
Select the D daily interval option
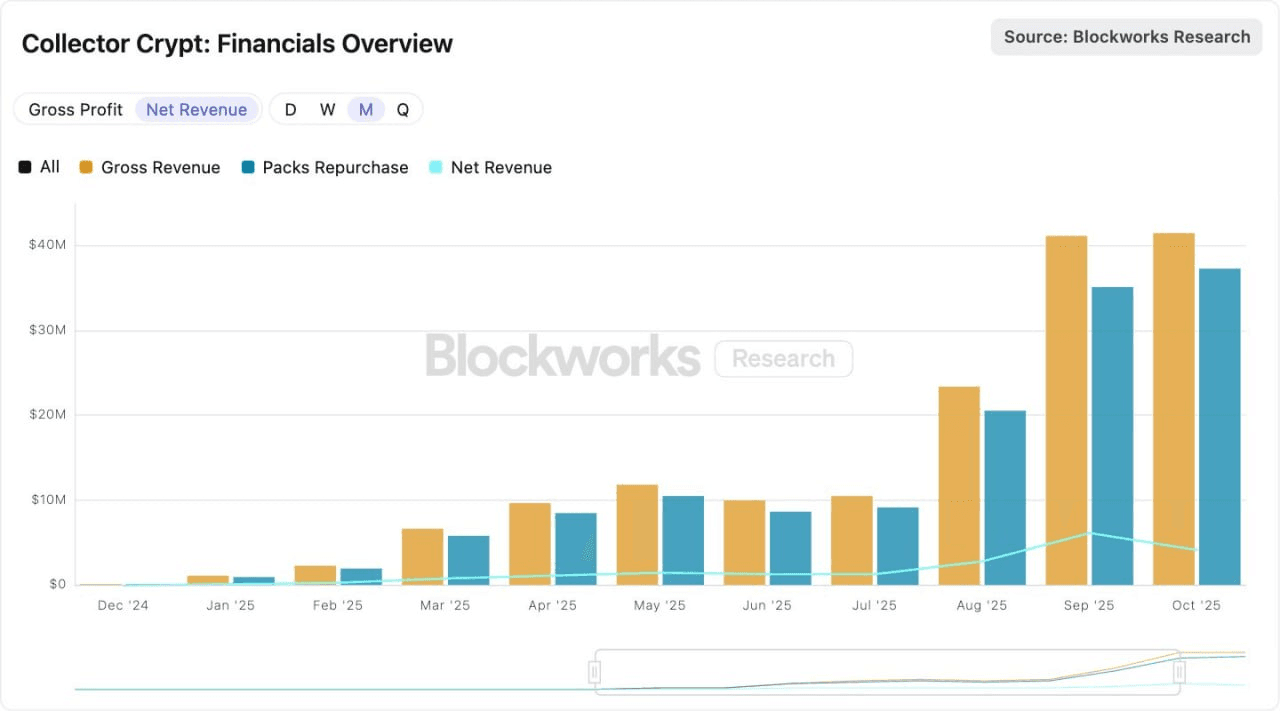(290, 109)
